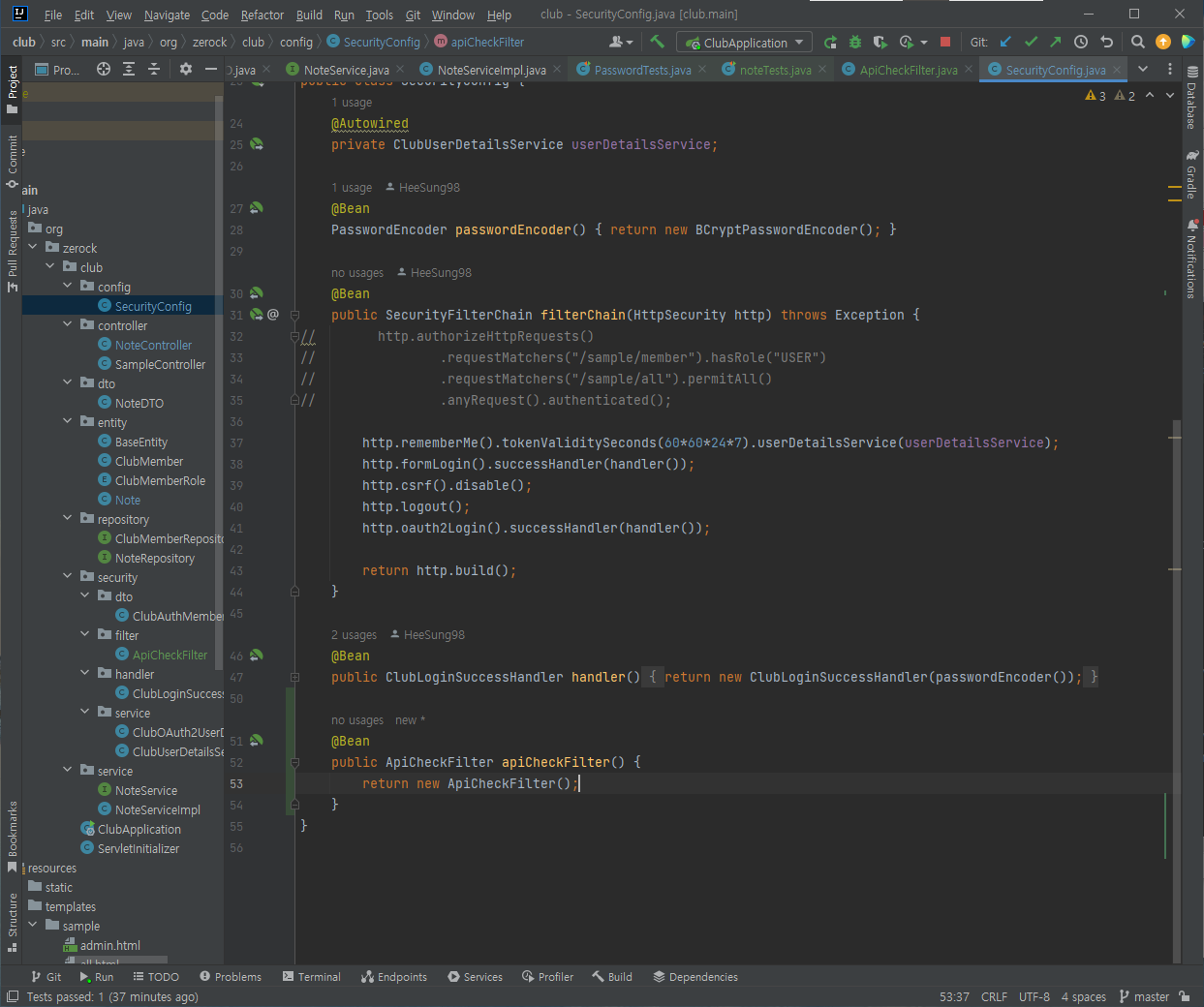Click Select Opened File crosshair icon
The width and height of the screenshot is (1204, 1007).
tap(104, 69)
